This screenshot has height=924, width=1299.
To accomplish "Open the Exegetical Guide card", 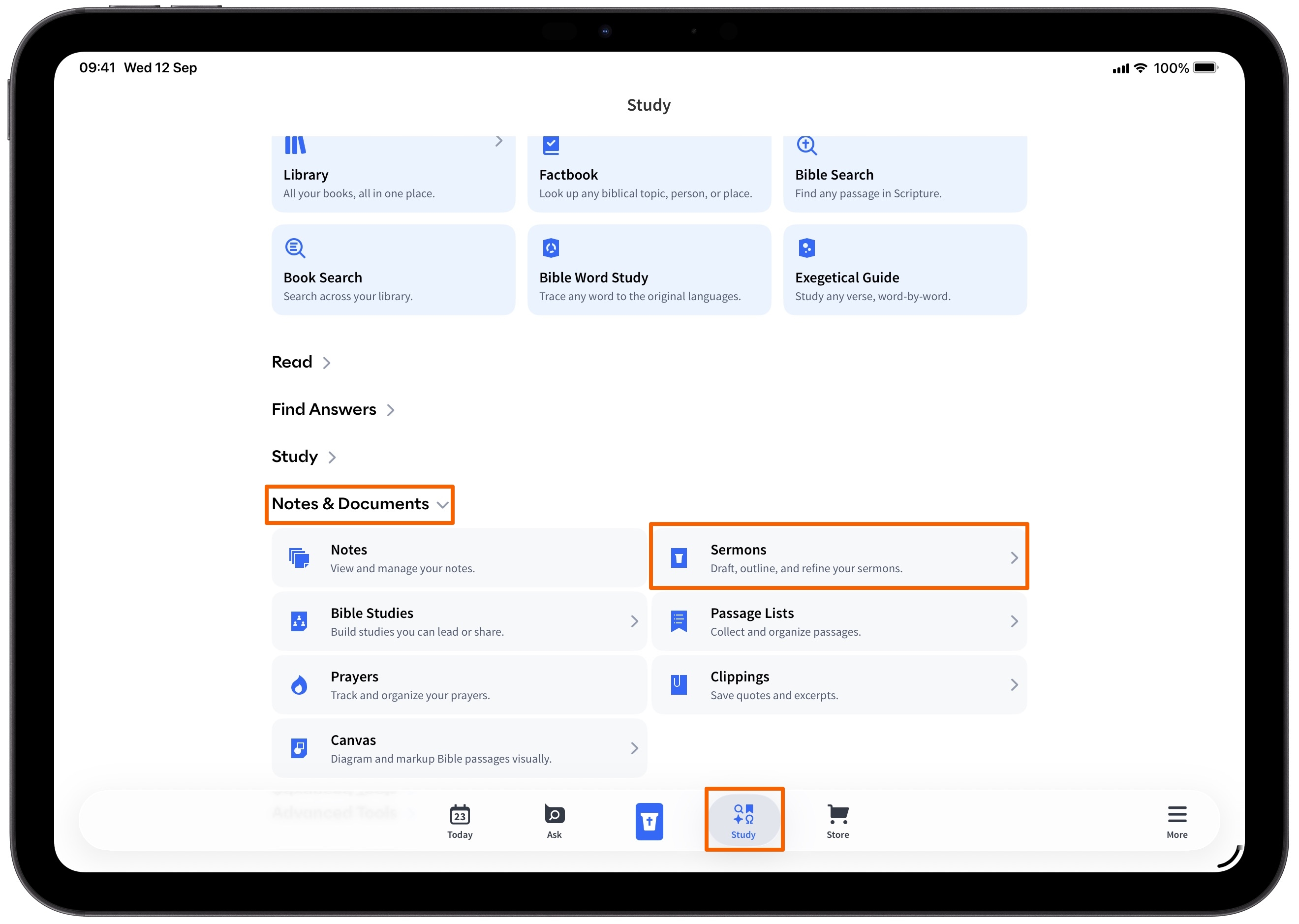I will [905, 270].
